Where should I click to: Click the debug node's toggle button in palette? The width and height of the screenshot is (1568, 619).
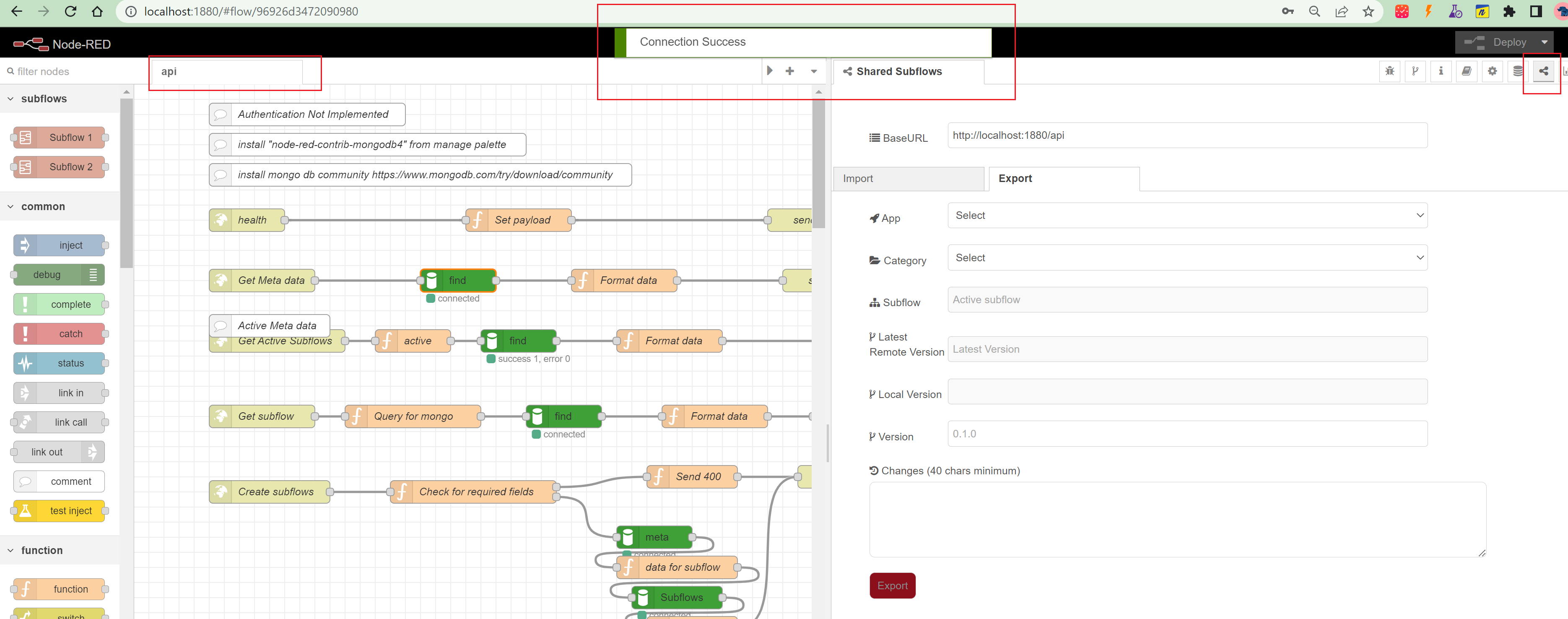(93, 275)
